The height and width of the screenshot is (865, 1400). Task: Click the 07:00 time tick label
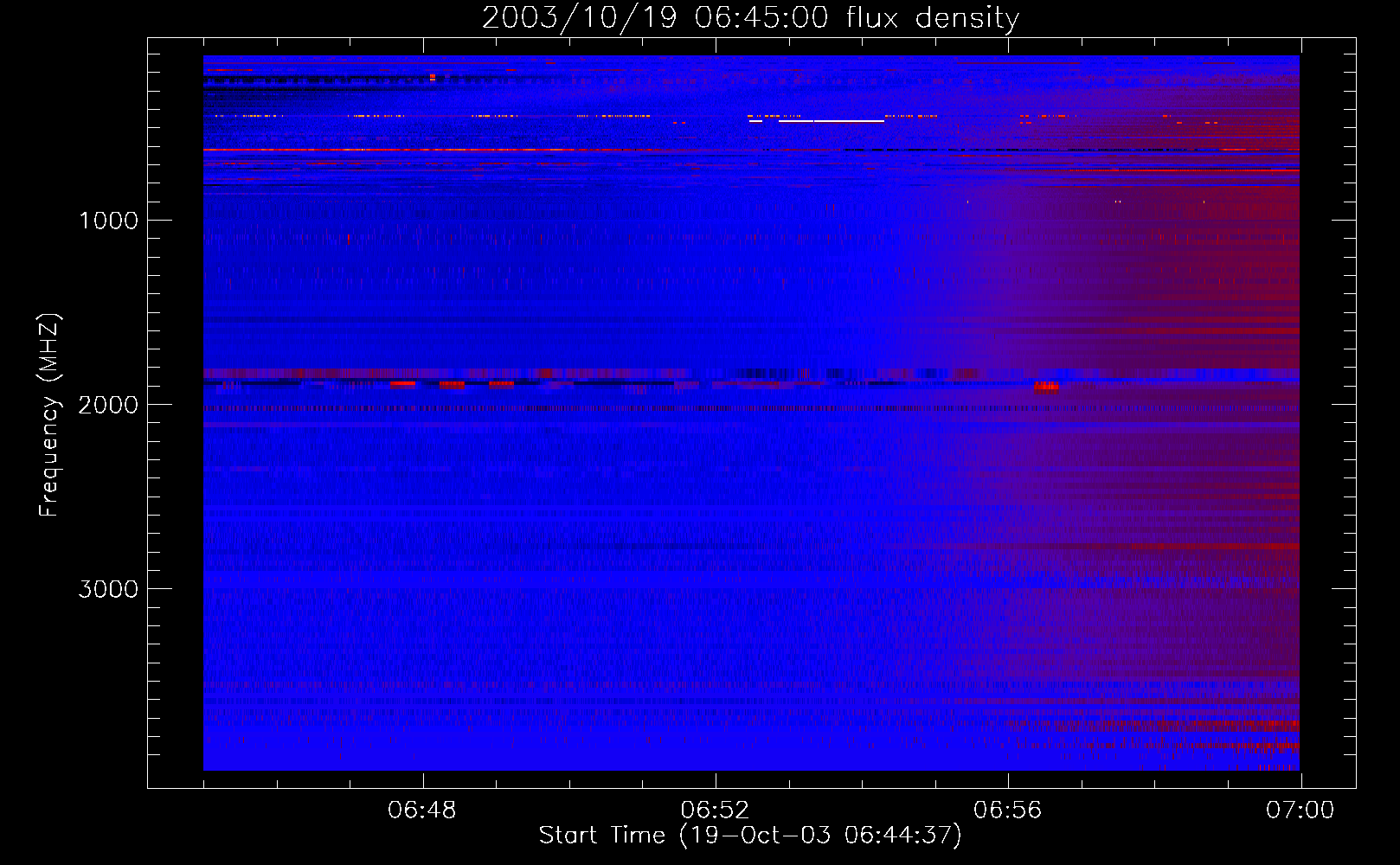click(1300, 811)
